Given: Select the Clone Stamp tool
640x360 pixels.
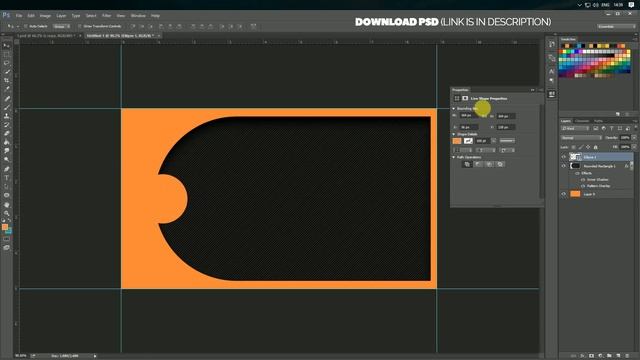Looking at the screenshot, I should pyautogui.click(x=7, y=116).
